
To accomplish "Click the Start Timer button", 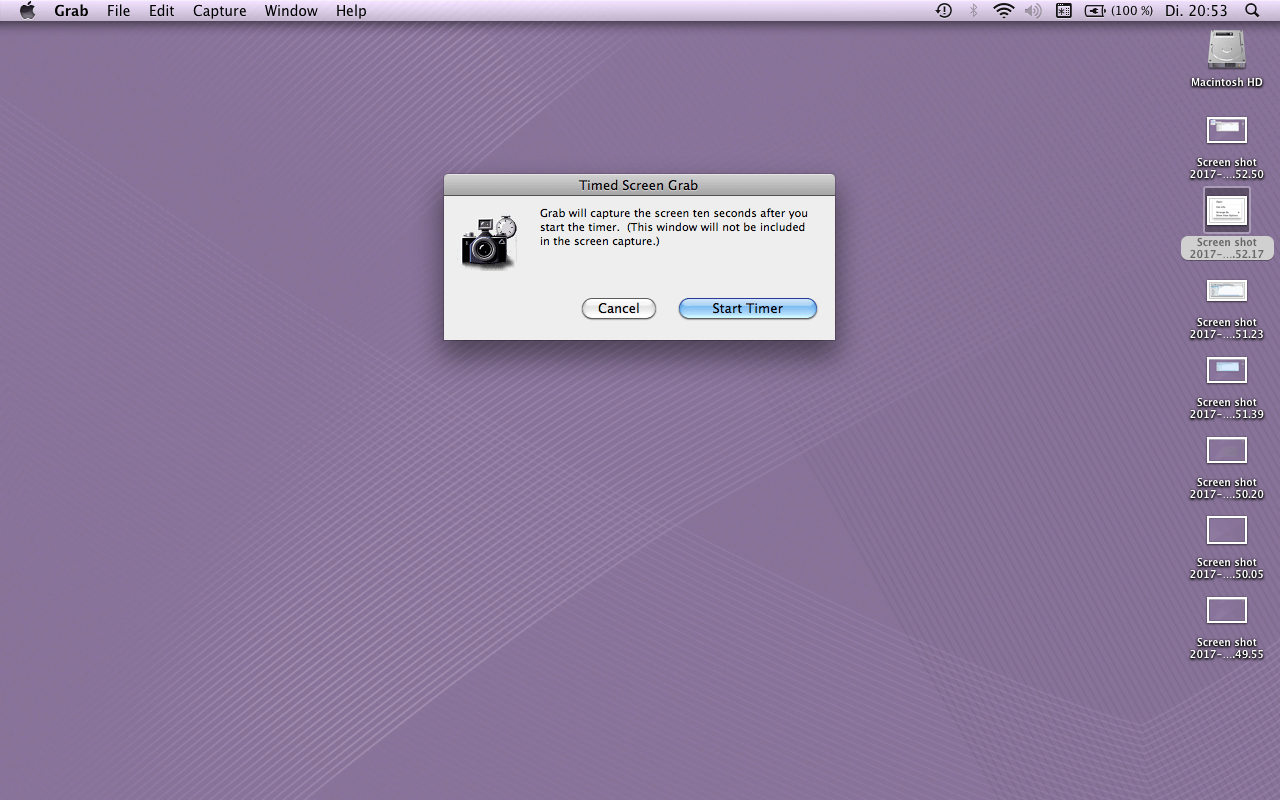I will coord(748,309).
